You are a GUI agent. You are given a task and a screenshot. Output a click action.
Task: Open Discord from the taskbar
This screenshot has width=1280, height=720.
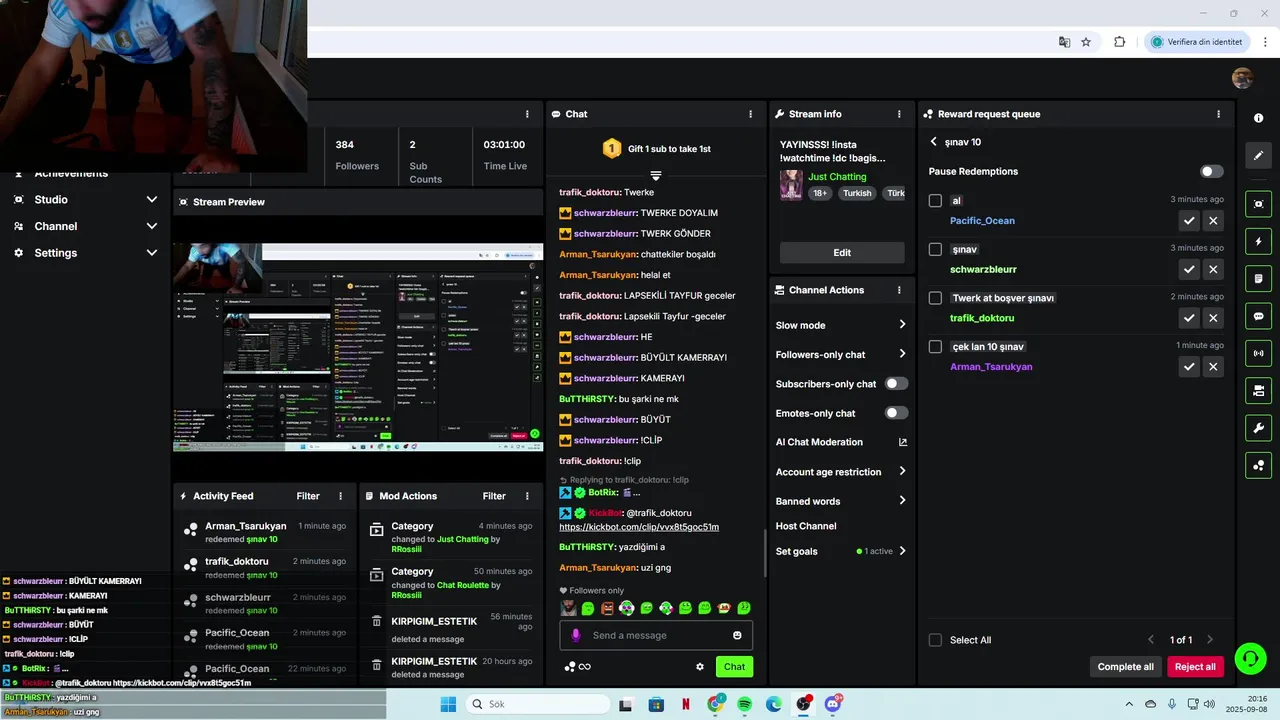[x=833, y=704]
